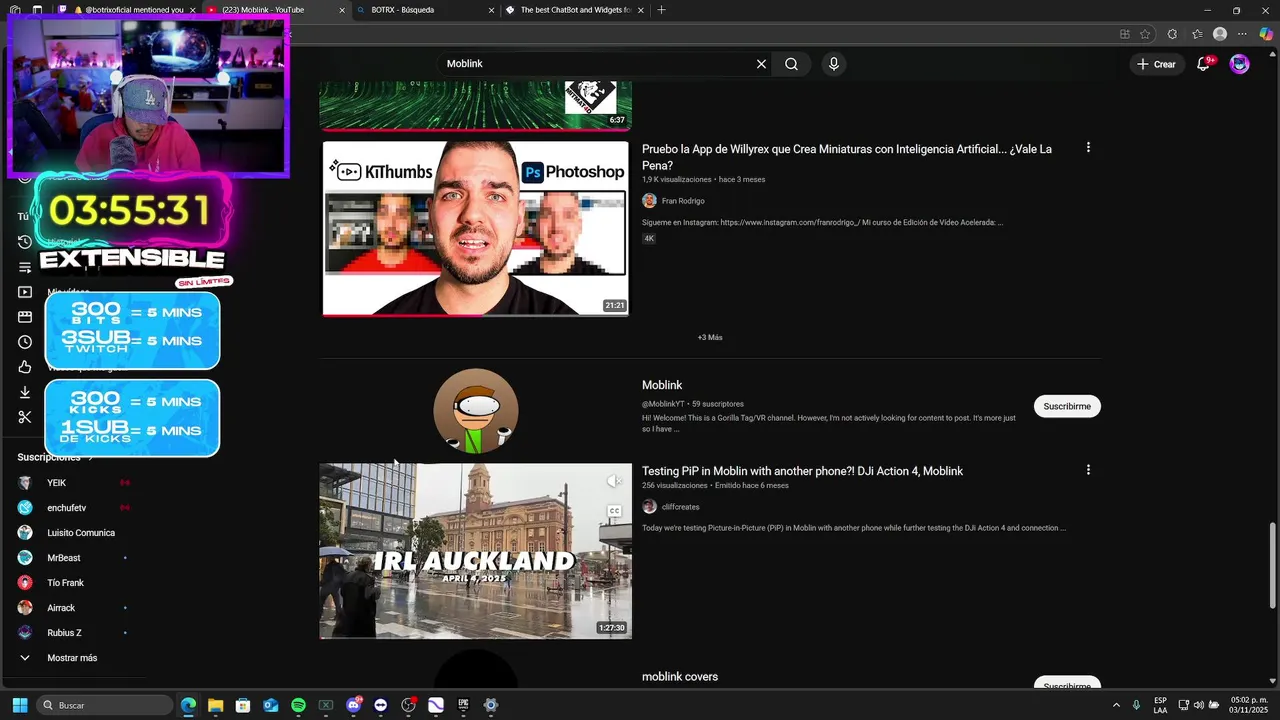Click the page vertical scrollbar thumb
Viewport: 1280px width, 720px height.
[x=1272, y=565]
